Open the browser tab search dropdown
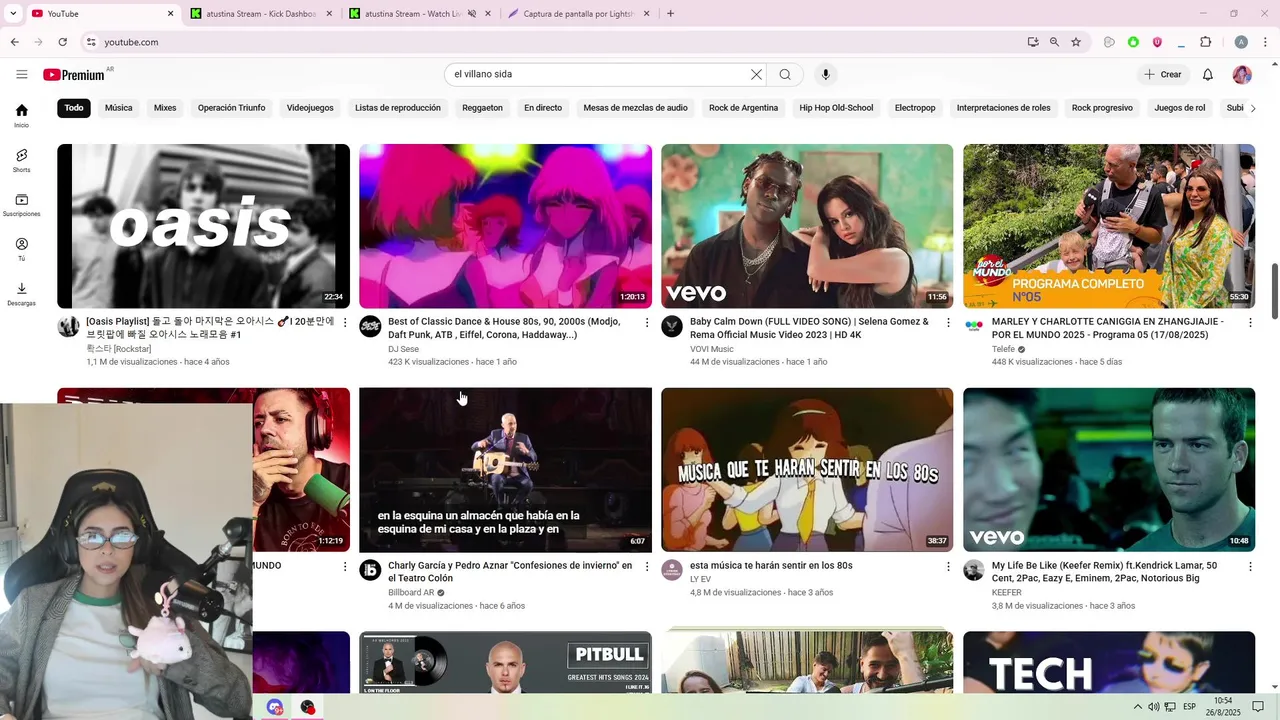Viewport: 1280px width, 720px height. [x=13, y=14]
